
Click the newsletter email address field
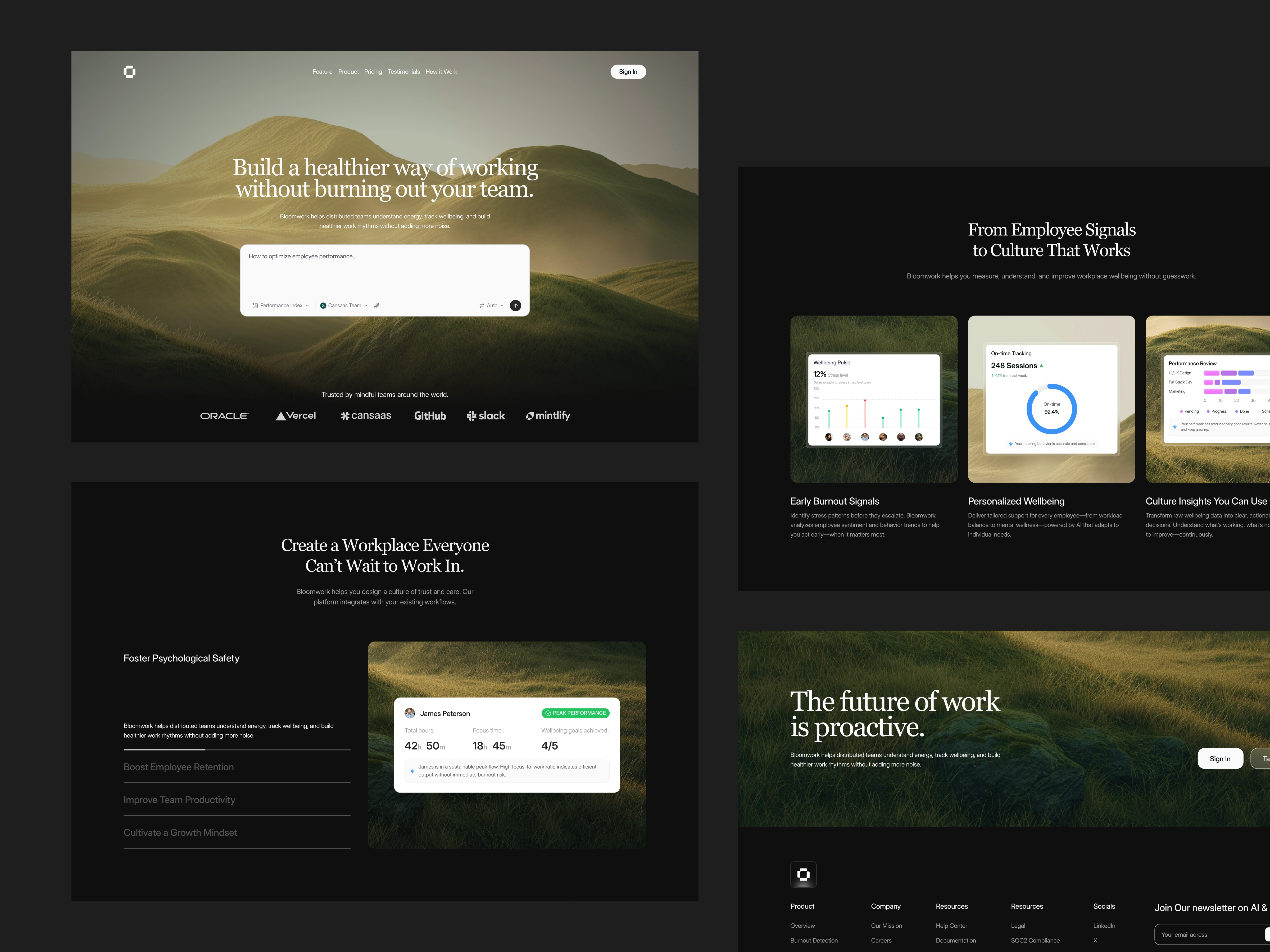(1206, 935)
